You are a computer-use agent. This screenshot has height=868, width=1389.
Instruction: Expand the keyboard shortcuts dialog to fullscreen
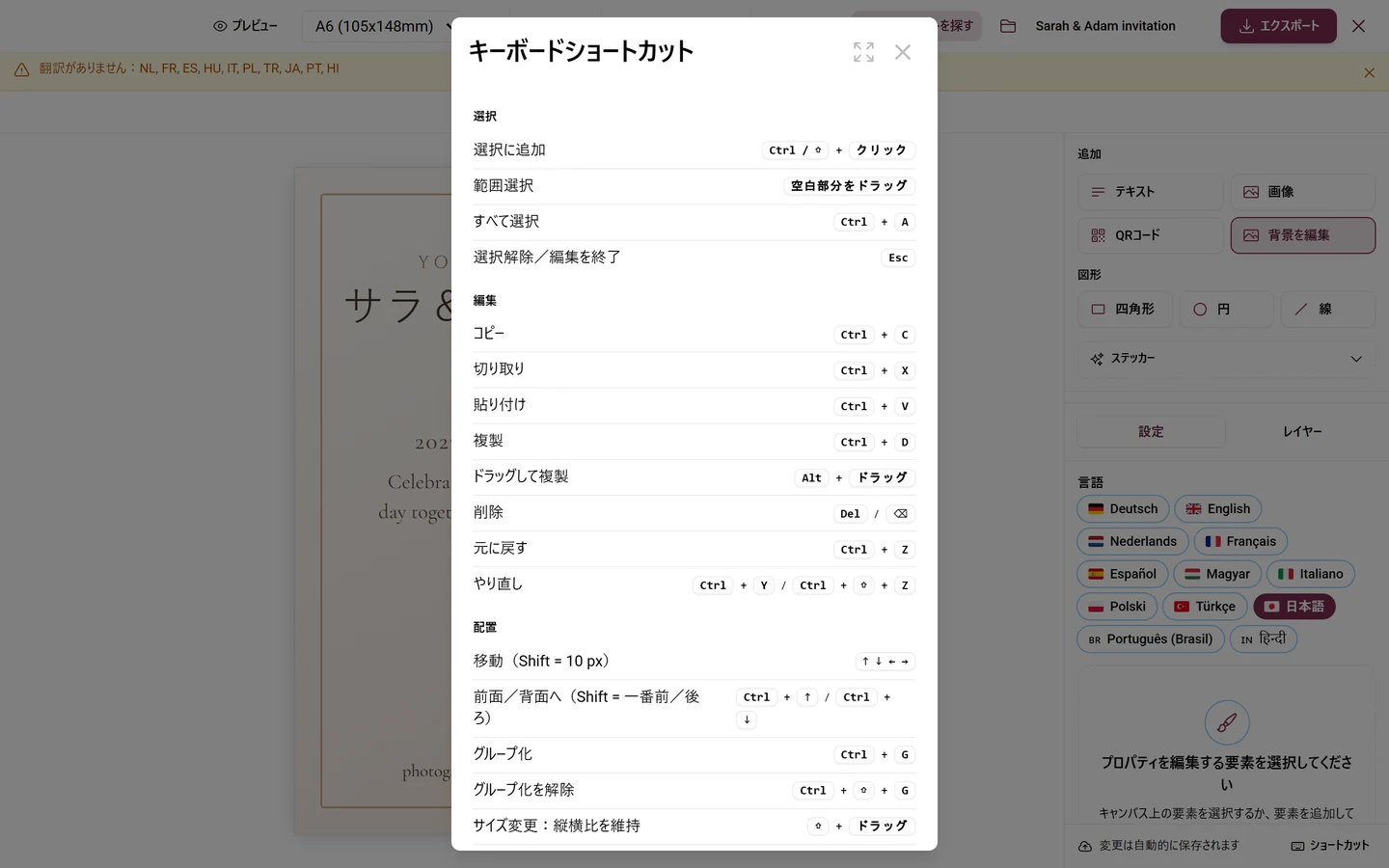[x=863, y=52]
